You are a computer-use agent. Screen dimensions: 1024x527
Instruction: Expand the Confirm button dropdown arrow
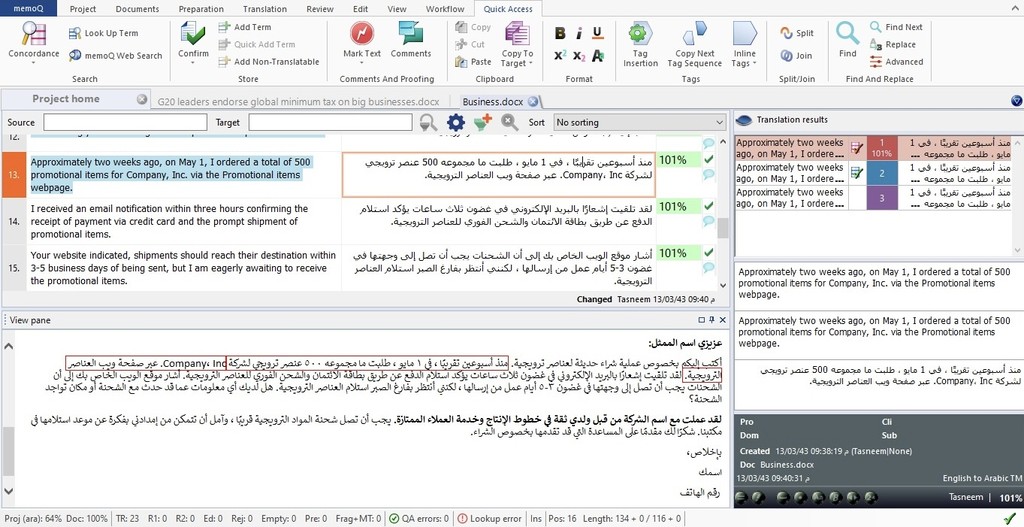point(193,63)
